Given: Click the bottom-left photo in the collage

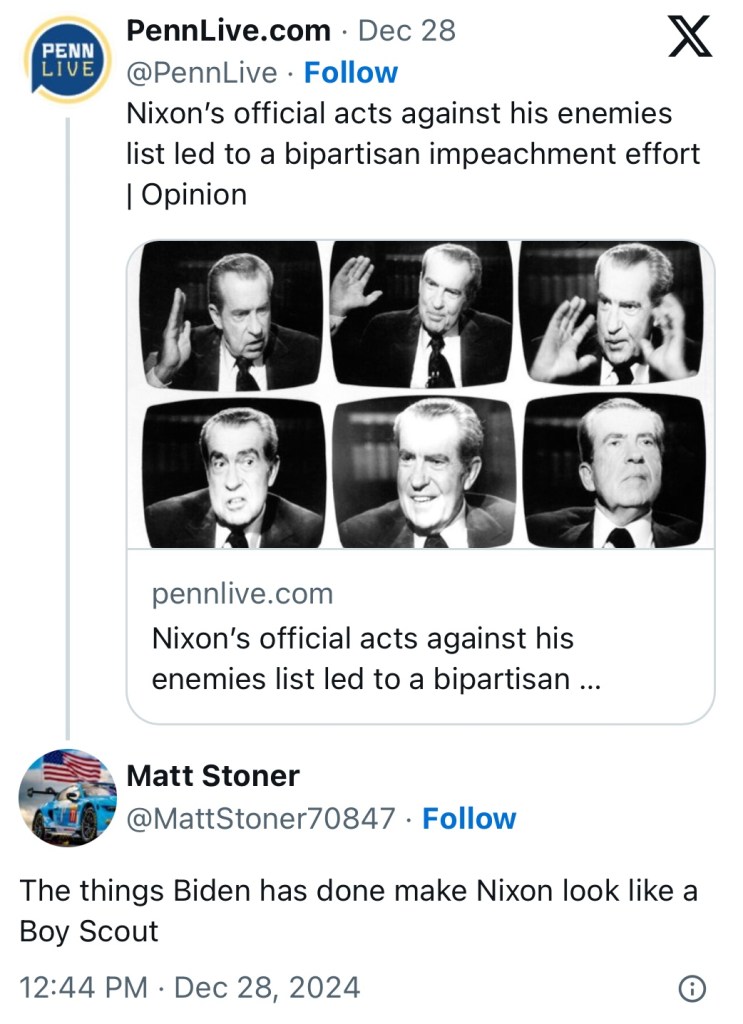Looking at the screenshot, I should click(x=234, y=472).
